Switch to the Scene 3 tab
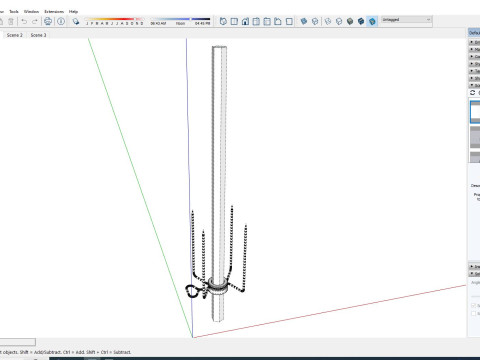 (x=38, y=35)
